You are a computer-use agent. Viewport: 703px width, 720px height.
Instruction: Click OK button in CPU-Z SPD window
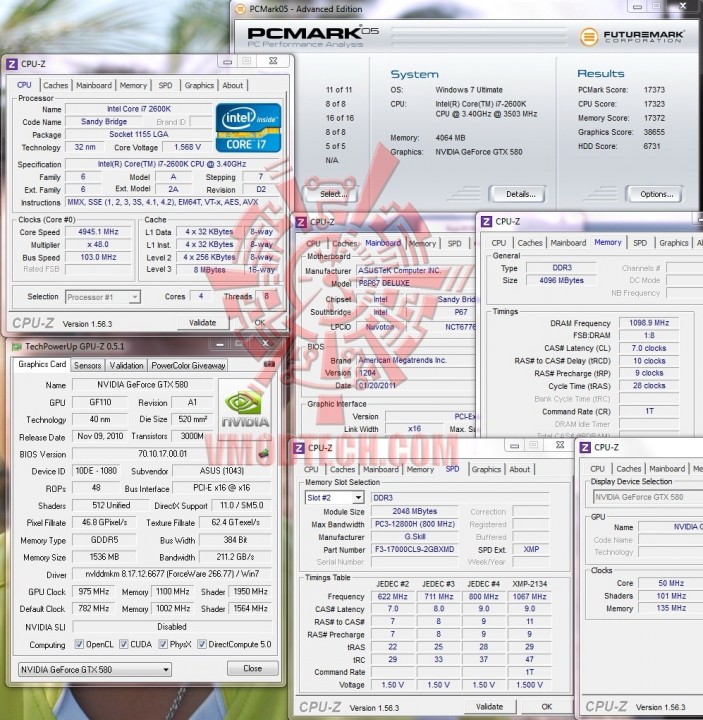coord(546,707)
